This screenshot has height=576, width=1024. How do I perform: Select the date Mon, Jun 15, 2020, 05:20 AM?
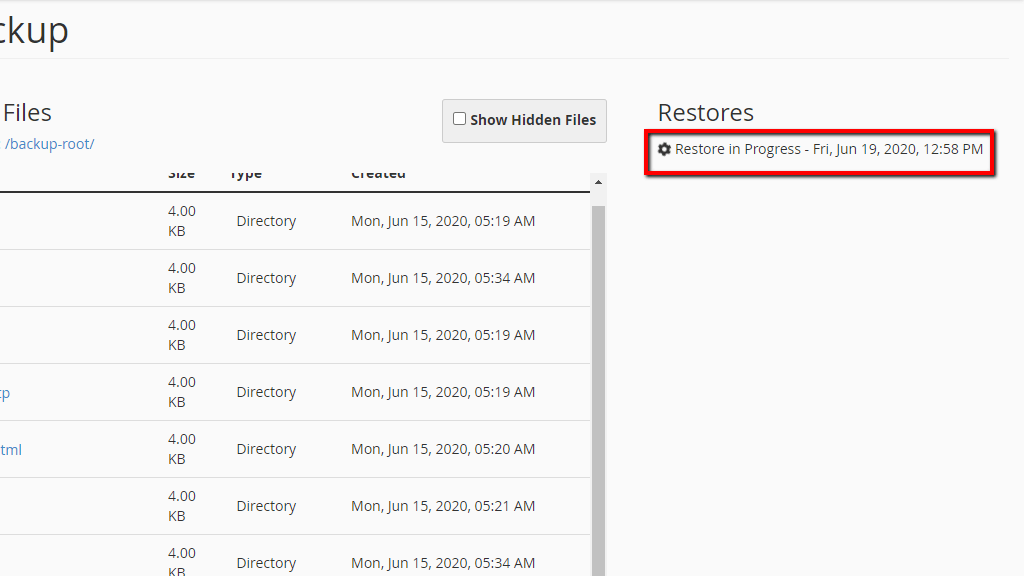click(x=443, y=449)
